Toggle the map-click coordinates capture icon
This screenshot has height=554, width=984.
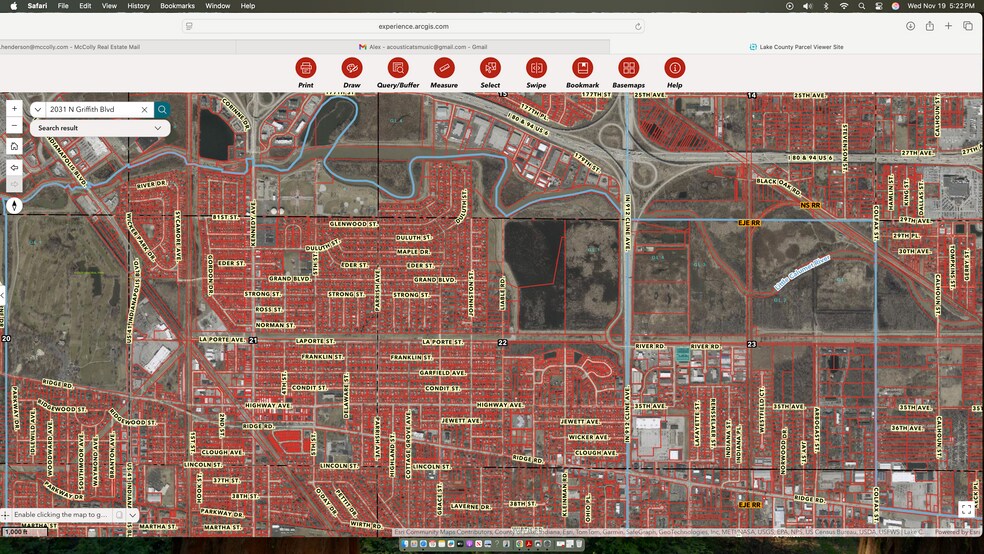tap(119, 515)
